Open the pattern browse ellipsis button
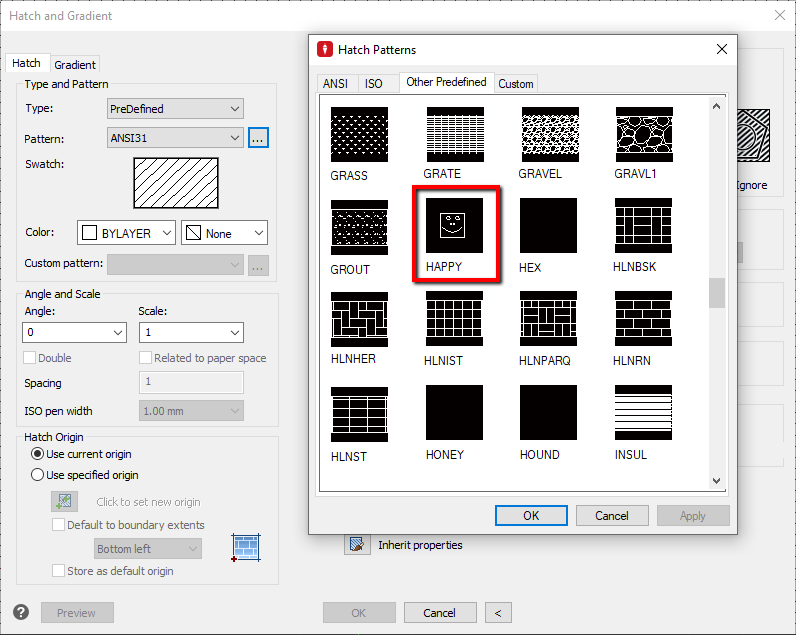This screenshot has height=635, width=796. pos(258,139)
